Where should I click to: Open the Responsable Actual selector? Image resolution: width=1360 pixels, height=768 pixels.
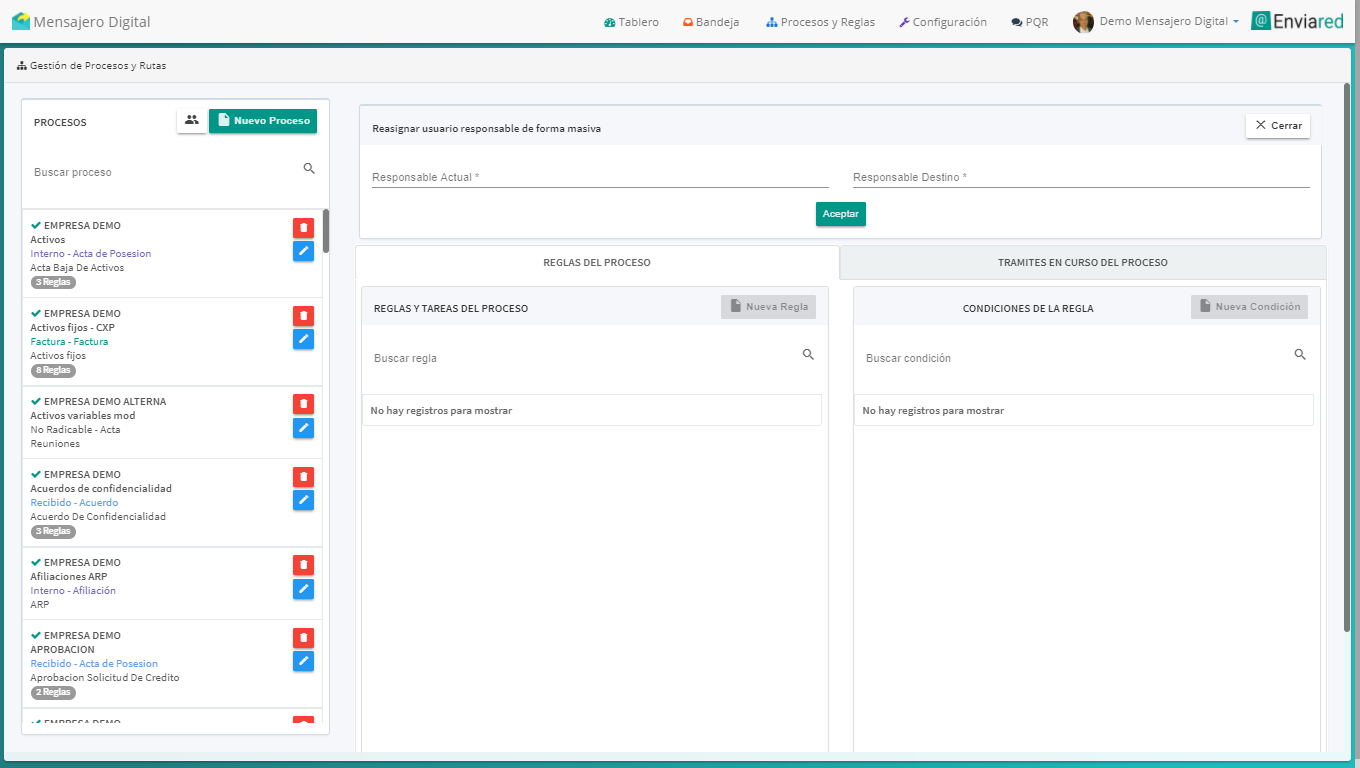coord(600,177)
